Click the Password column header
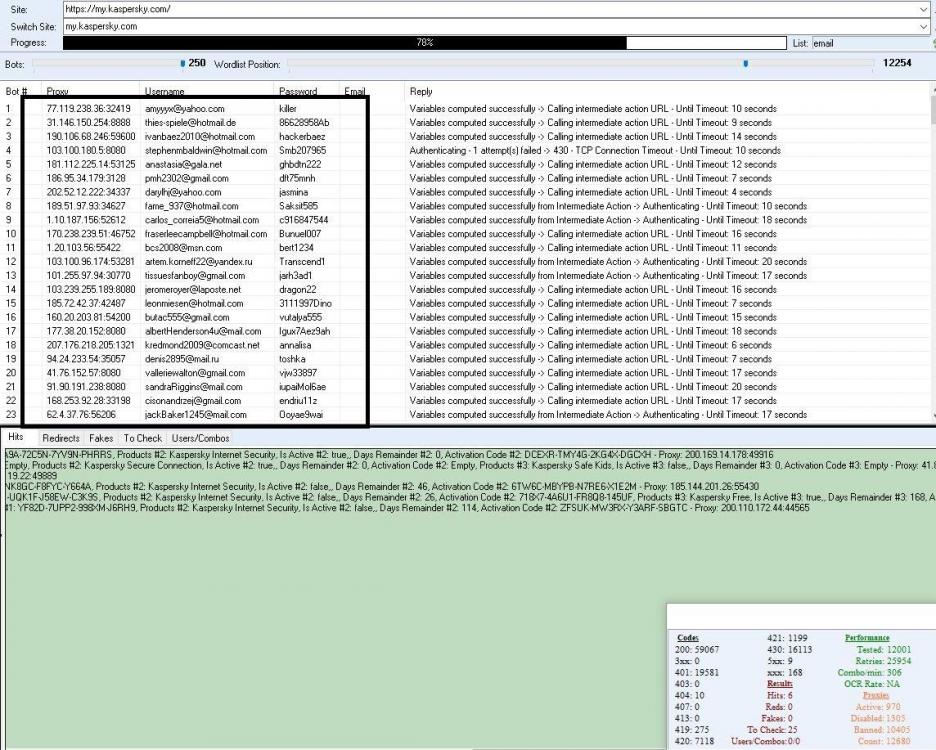The image size is (936, 750). click(x=297, y=91)
